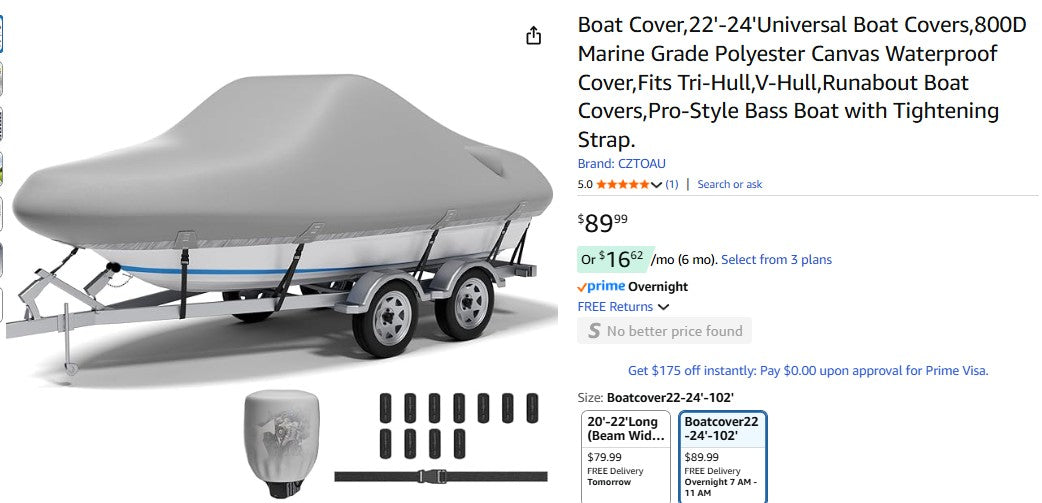The image size is (1042, 503).
Task: Click the share icon above the product image
Action: [533, 36]
